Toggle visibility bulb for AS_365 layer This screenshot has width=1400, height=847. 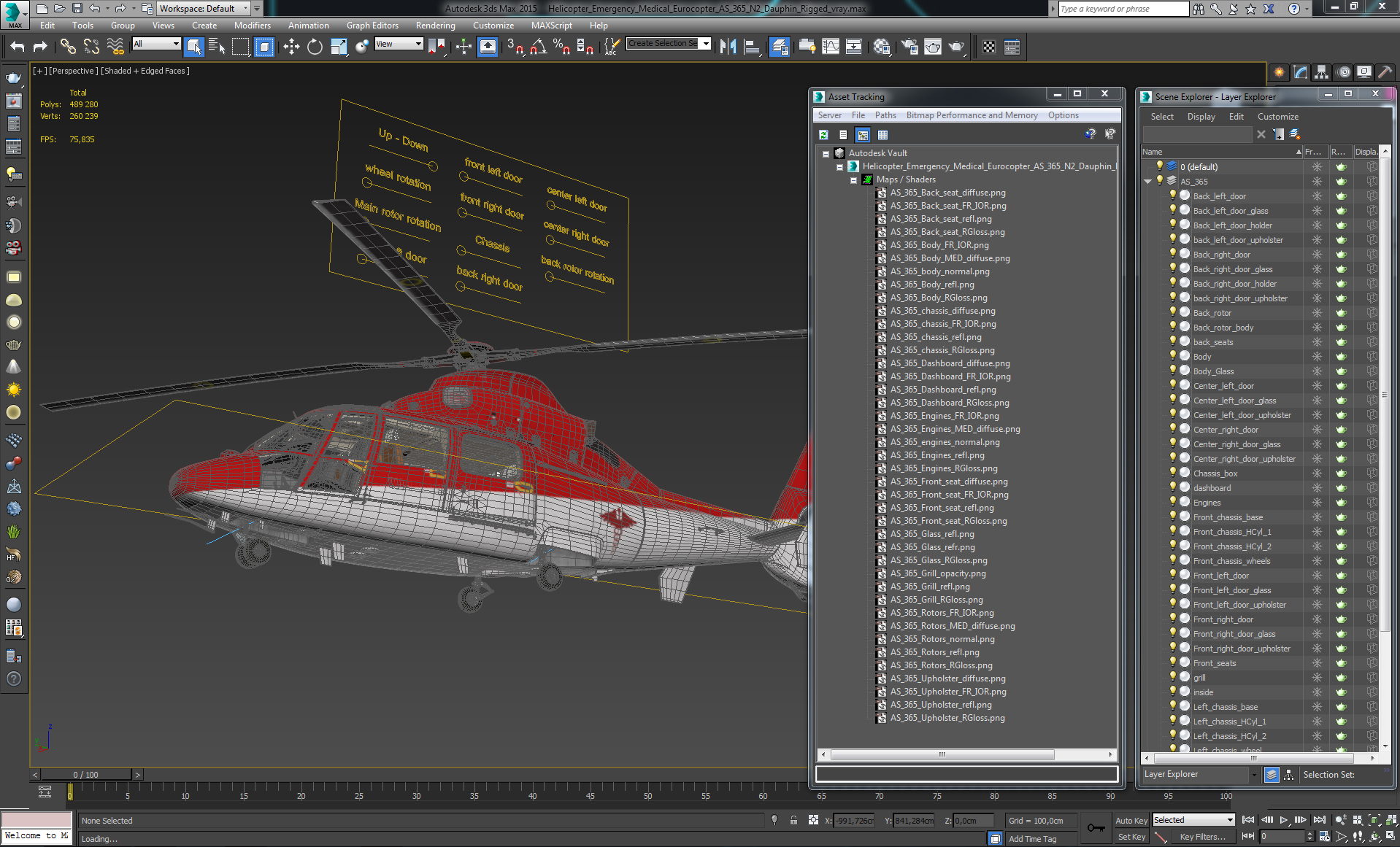1160,181
